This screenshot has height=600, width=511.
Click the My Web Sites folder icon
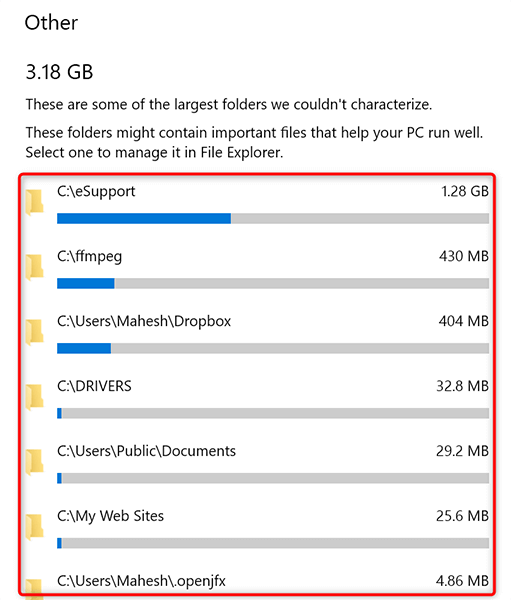[x=34, y=528]
